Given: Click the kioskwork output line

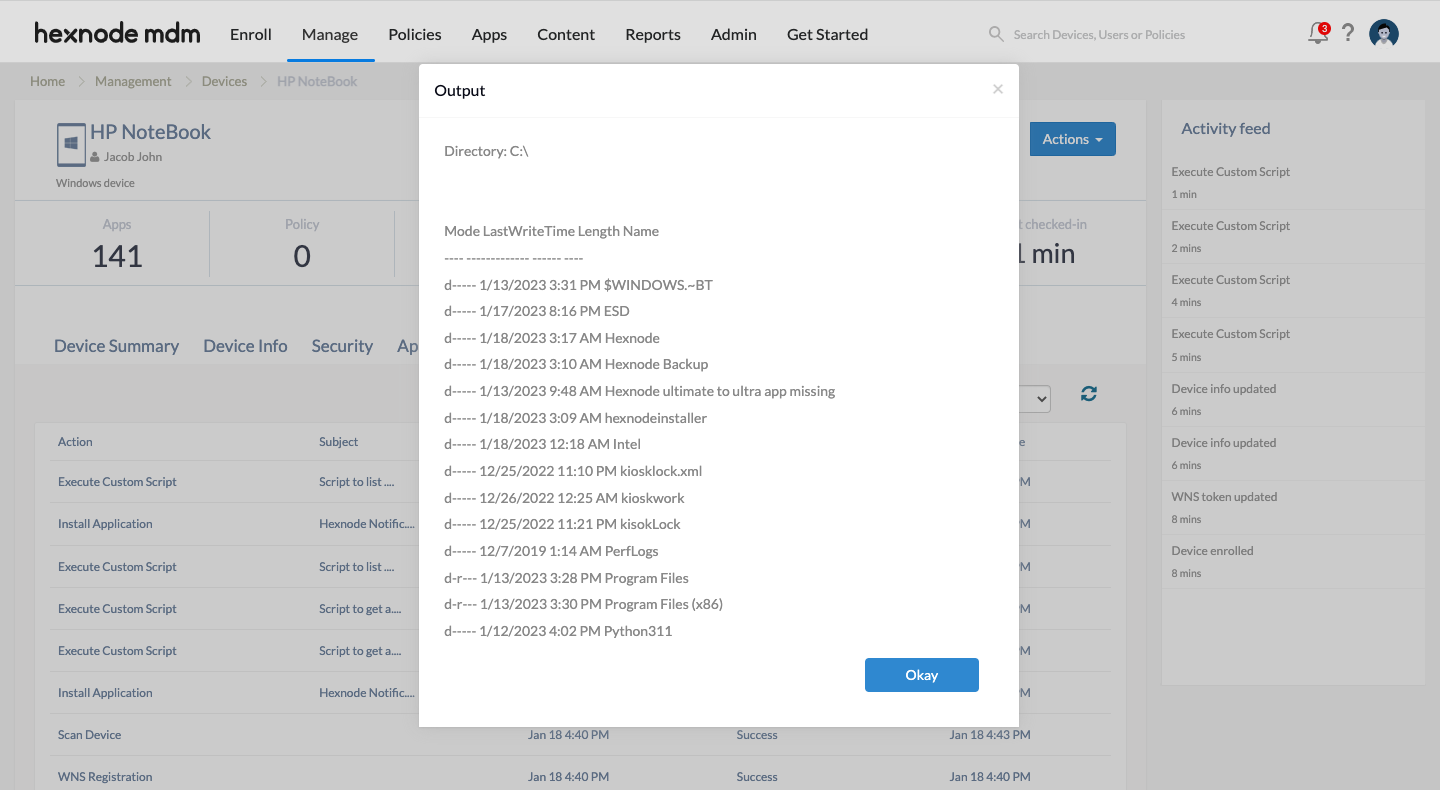Looking at the screenshot, I should [x=564, y=498].
